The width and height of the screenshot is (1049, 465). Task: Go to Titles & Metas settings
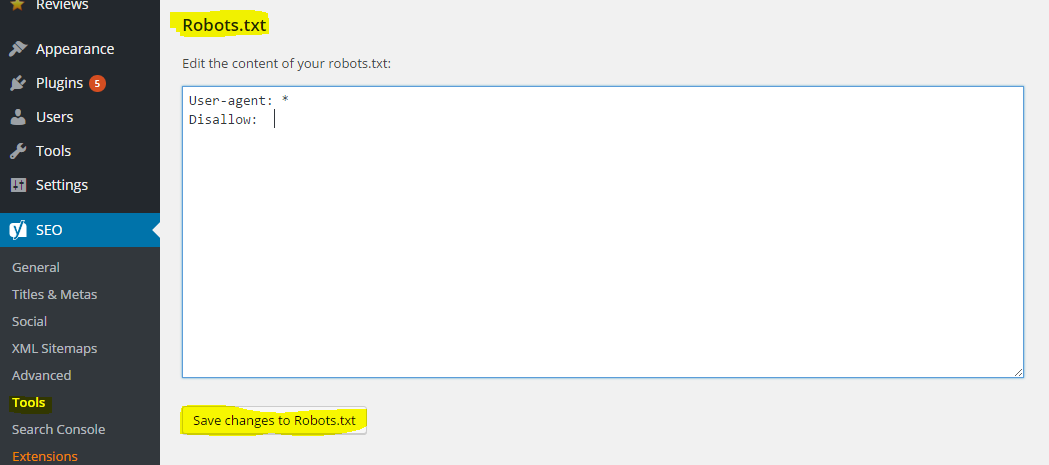click(x=54, y=294)
